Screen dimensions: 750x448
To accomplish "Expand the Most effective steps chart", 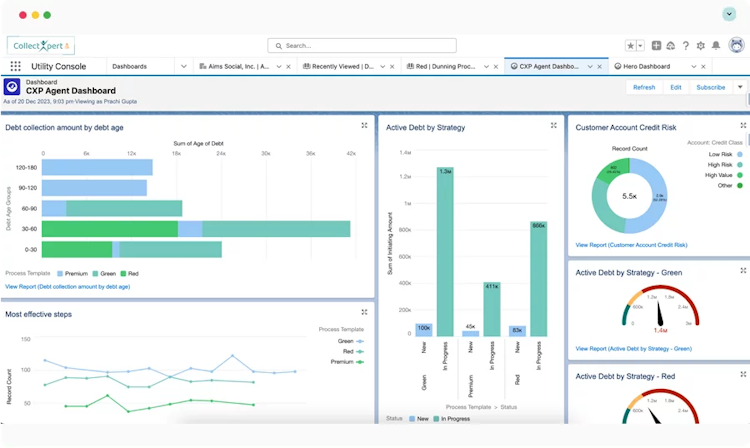I will (x=364, y=312).
